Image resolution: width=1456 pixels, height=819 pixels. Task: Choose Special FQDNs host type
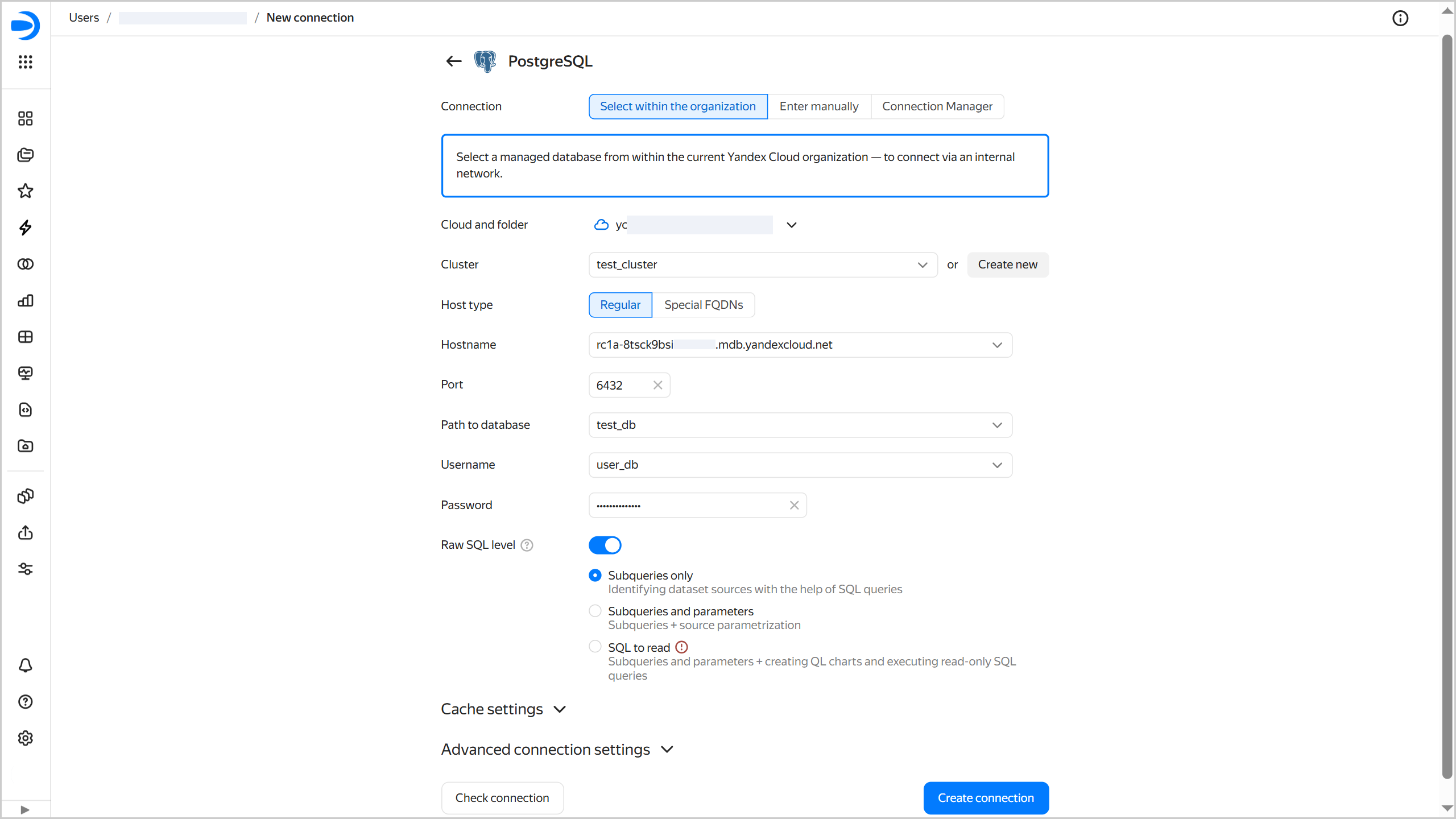click(704, 305)
